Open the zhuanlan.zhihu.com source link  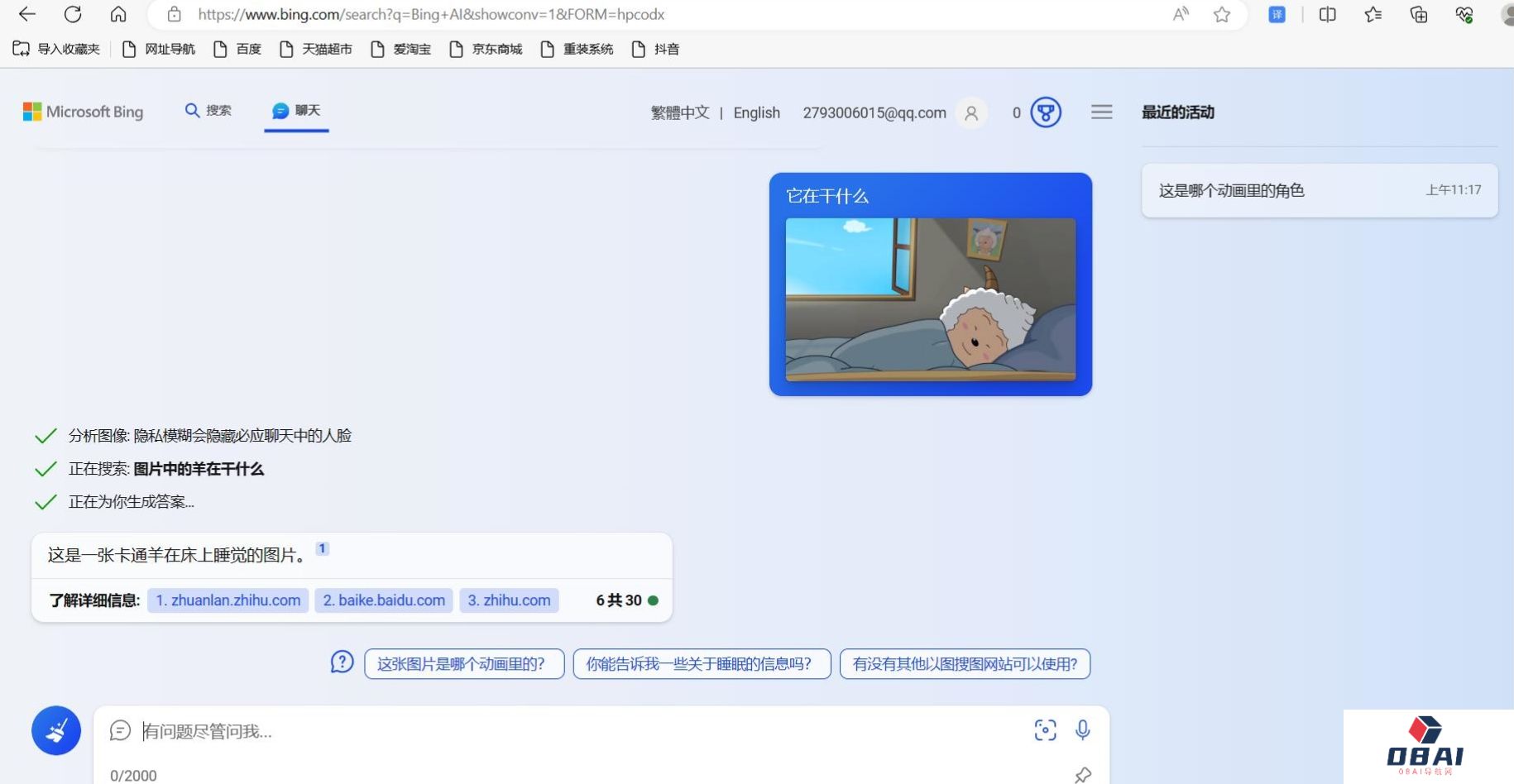point(228,600)
